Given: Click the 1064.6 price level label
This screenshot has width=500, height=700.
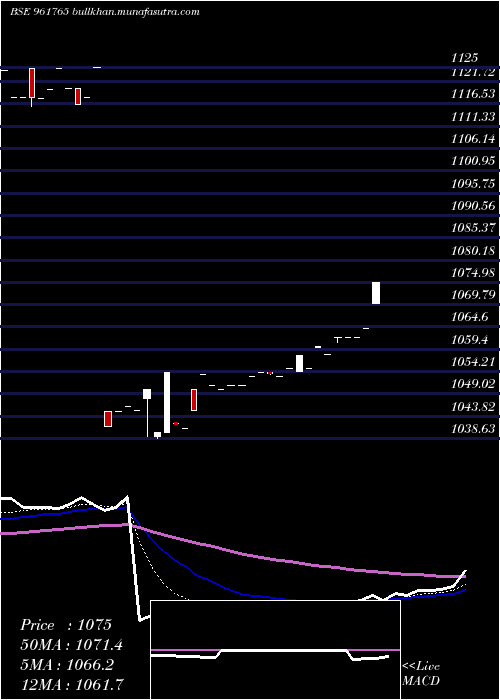Looking at the screenshot, I should point(469,317).
